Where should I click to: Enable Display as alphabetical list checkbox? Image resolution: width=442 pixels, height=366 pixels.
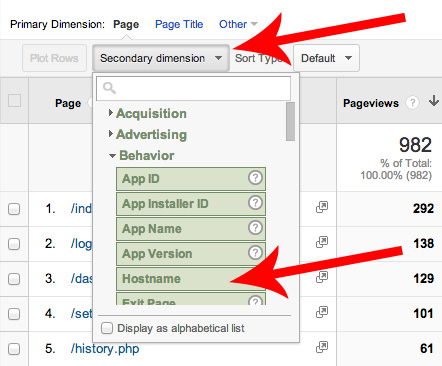[x=107, y=328]
